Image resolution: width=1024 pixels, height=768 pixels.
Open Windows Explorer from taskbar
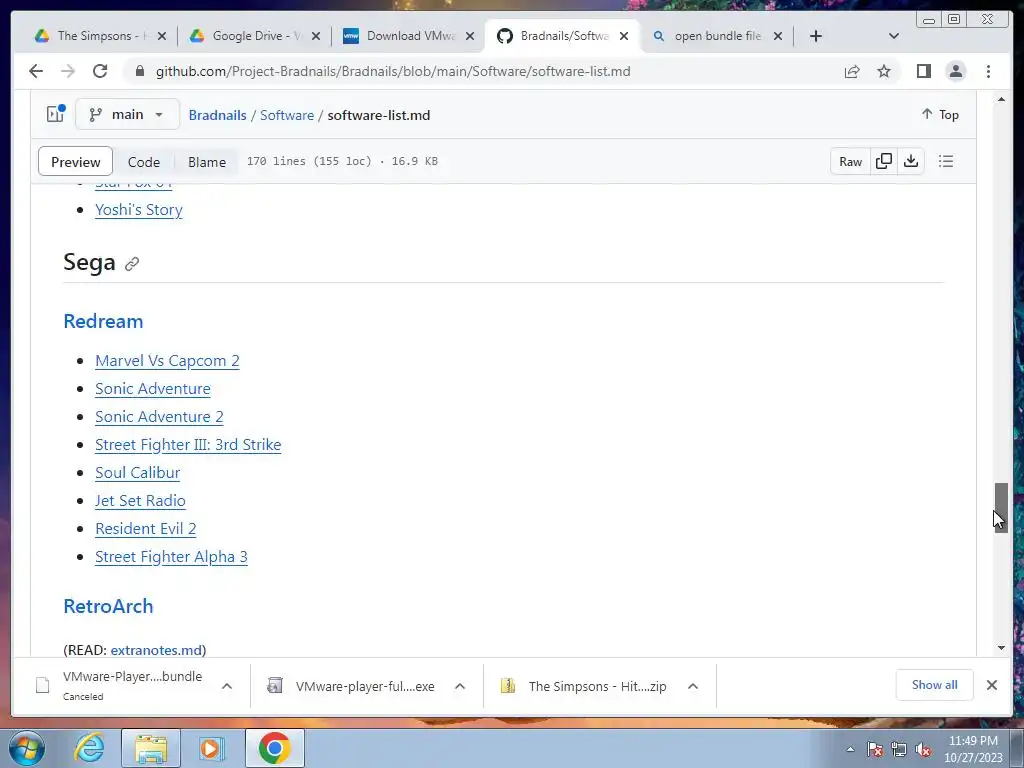[x=151, y=748]
